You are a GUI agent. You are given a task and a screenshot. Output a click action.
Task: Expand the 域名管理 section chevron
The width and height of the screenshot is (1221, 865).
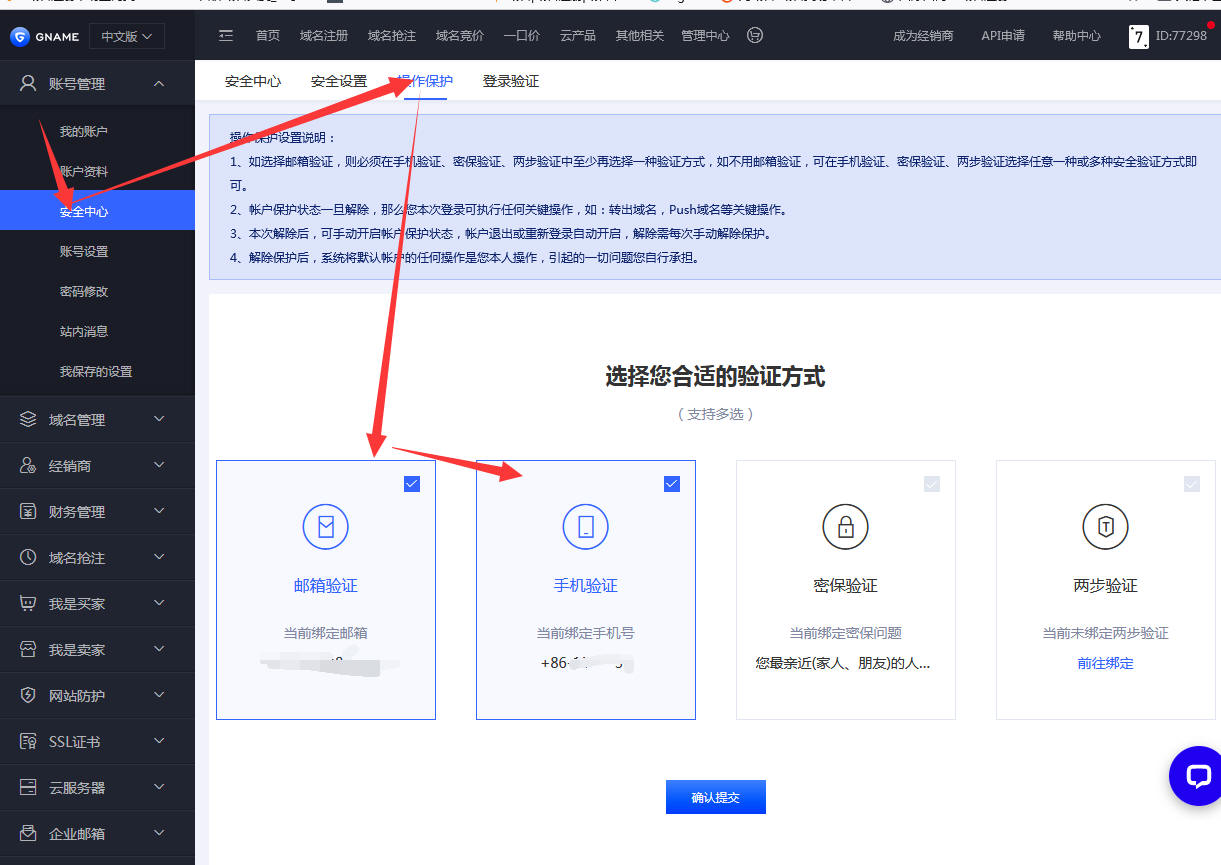click(x=159, y=420)
